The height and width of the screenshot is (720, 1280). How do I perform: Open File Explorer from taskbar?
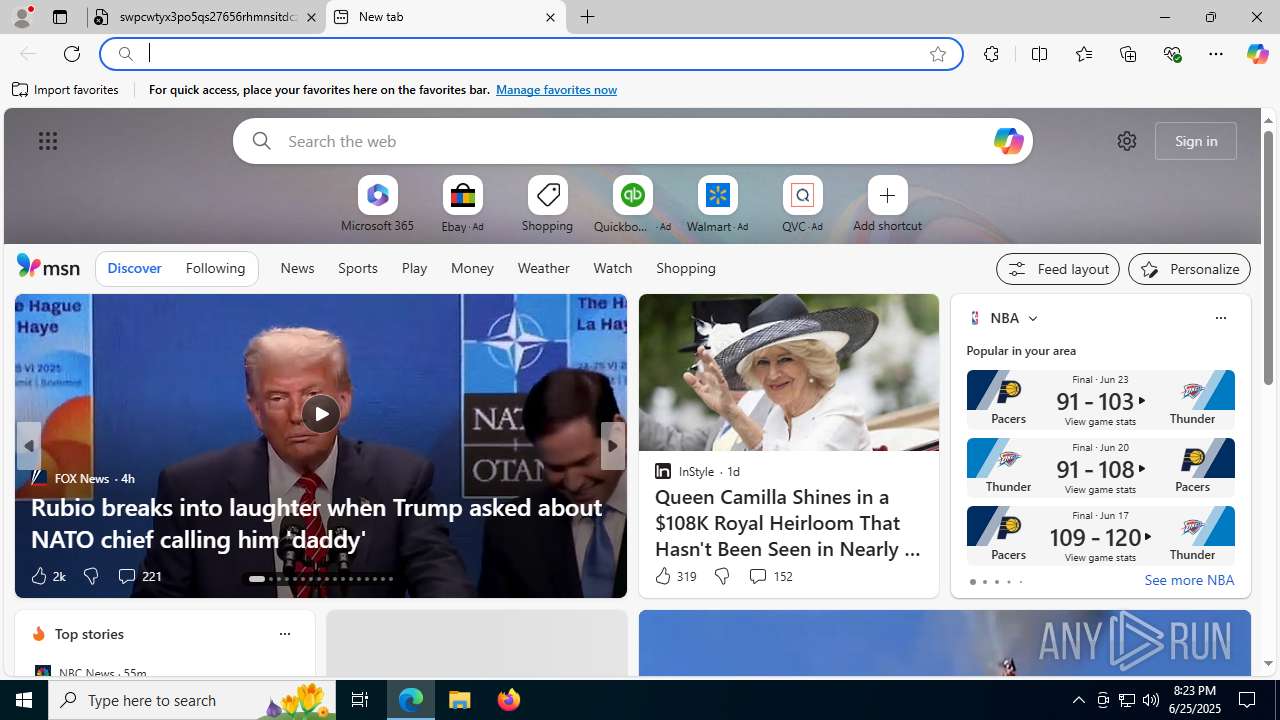pos(460,700)
